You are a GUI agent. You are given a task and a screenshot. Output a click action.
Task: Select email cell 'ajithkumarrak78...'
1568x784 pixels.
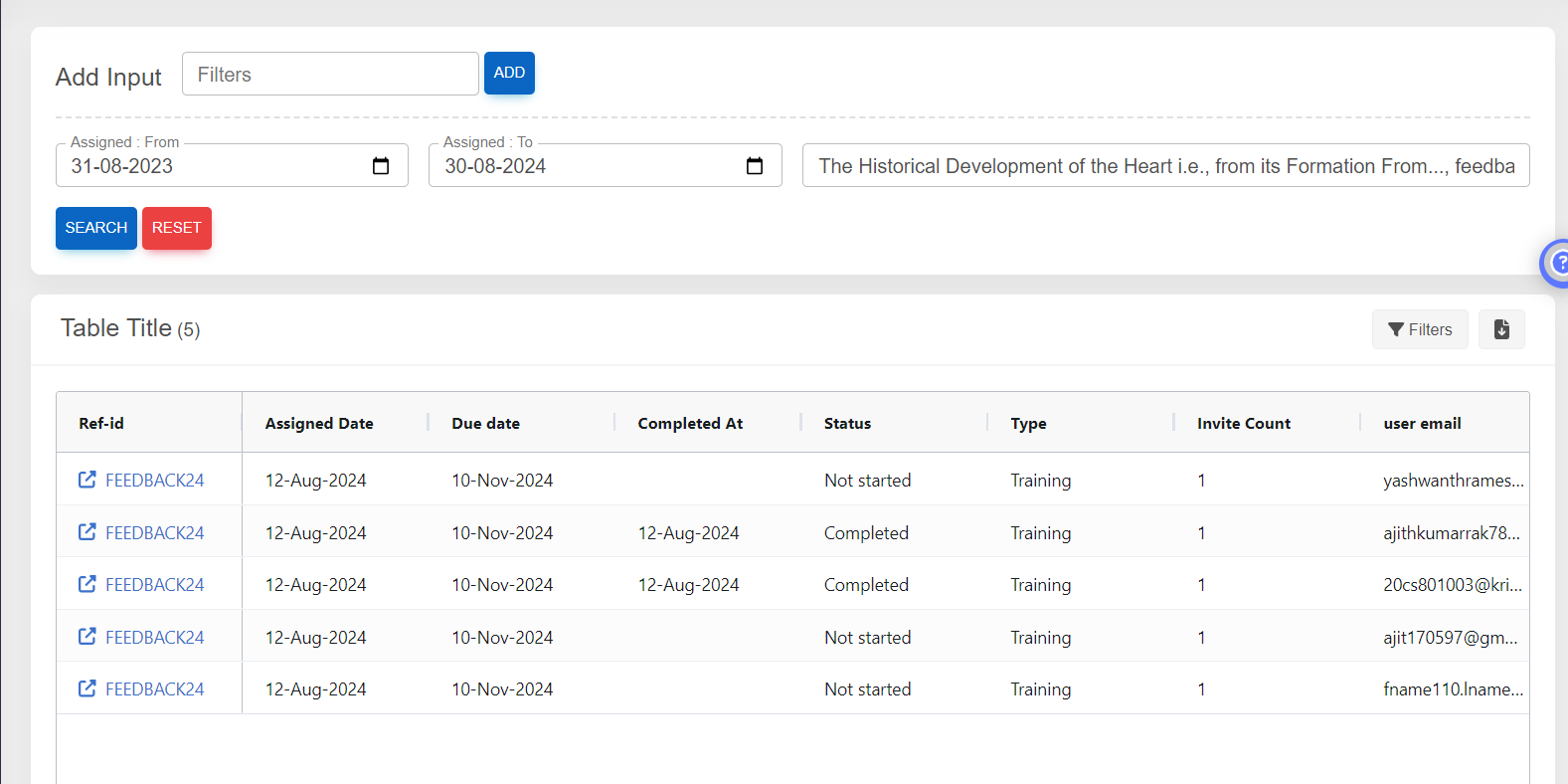[x=1452, y=533]
